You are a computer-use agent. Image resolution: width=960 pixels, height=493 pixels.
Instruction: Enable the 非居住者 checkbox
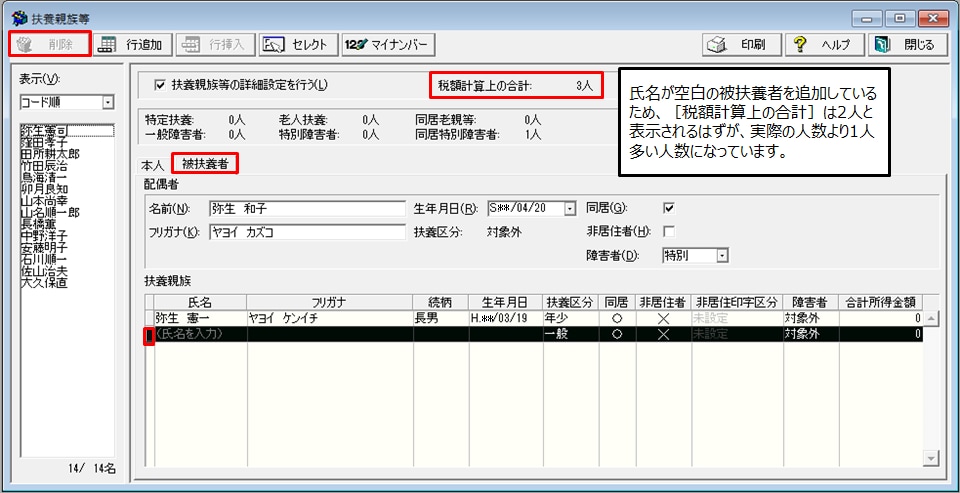coord(669,232)
